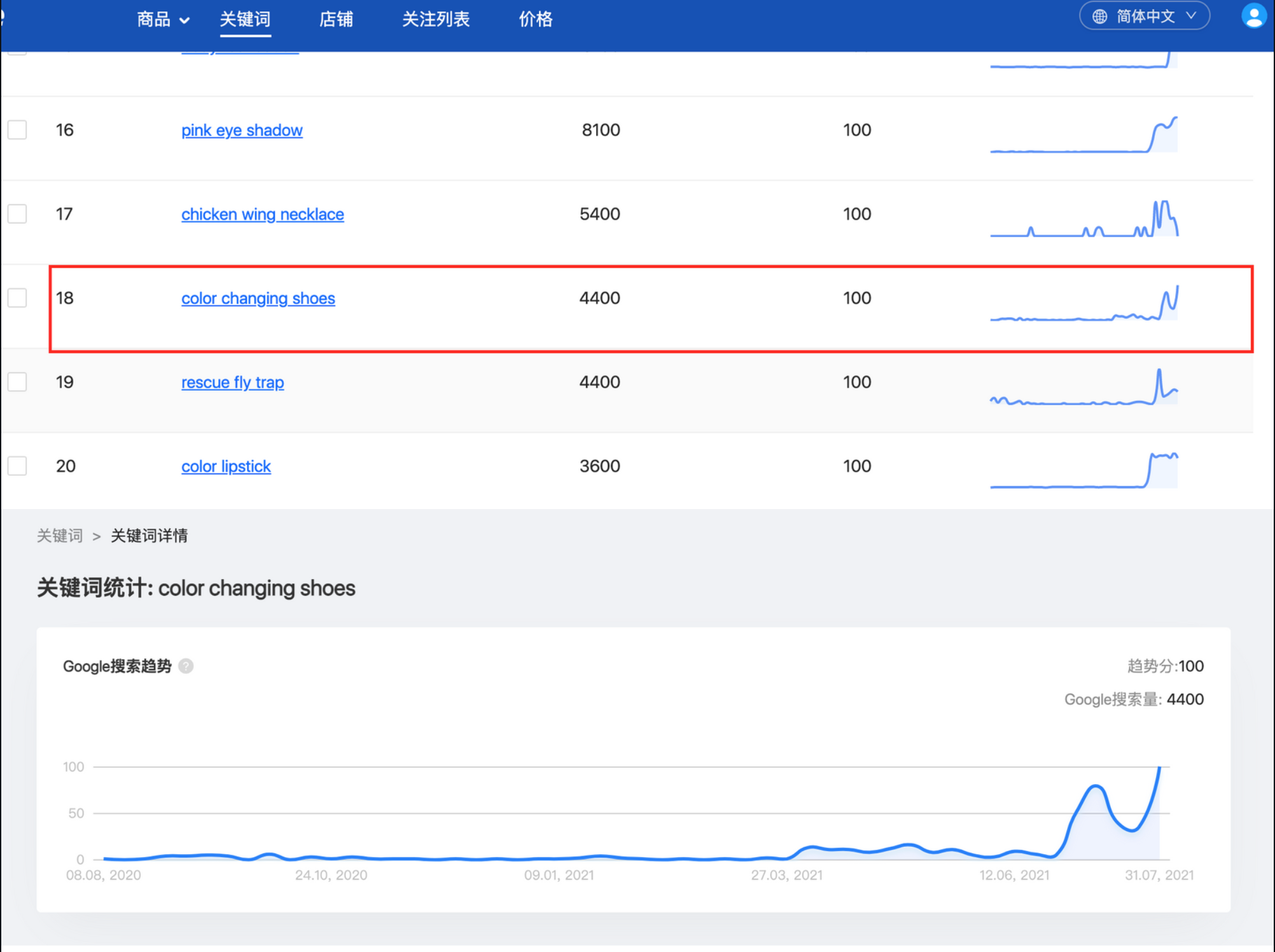
Task: Click peak point on Google trend chart
Action: [x=1159, y=768]
